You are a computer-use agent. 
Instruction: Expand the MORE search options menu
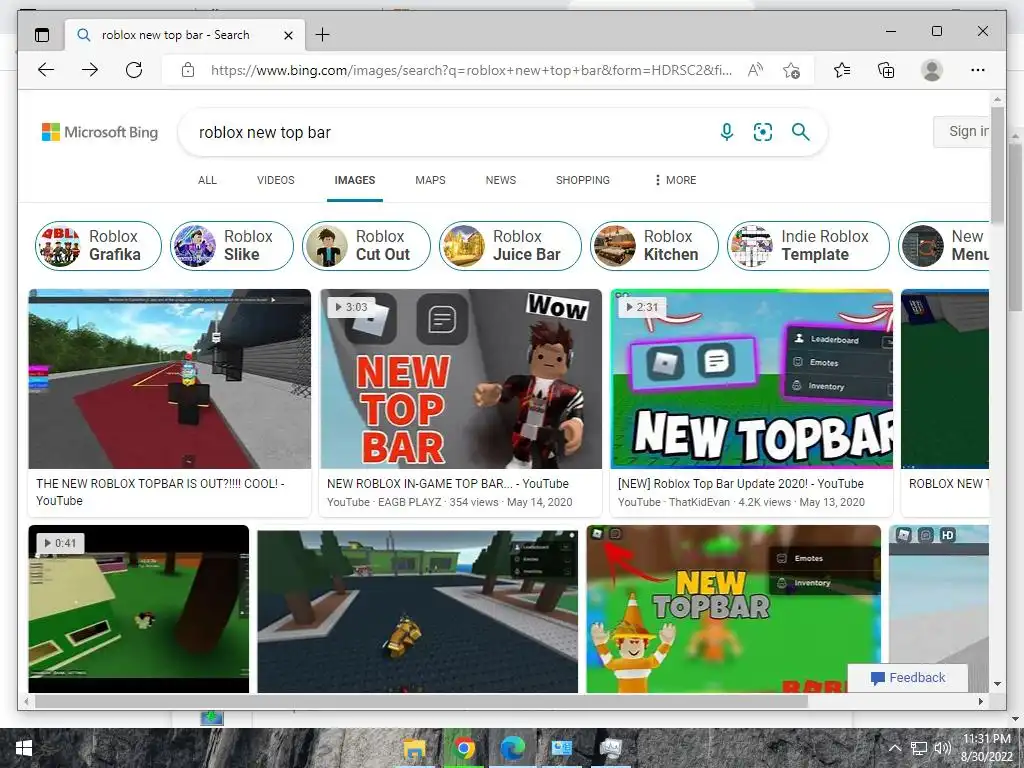point(675,180)
